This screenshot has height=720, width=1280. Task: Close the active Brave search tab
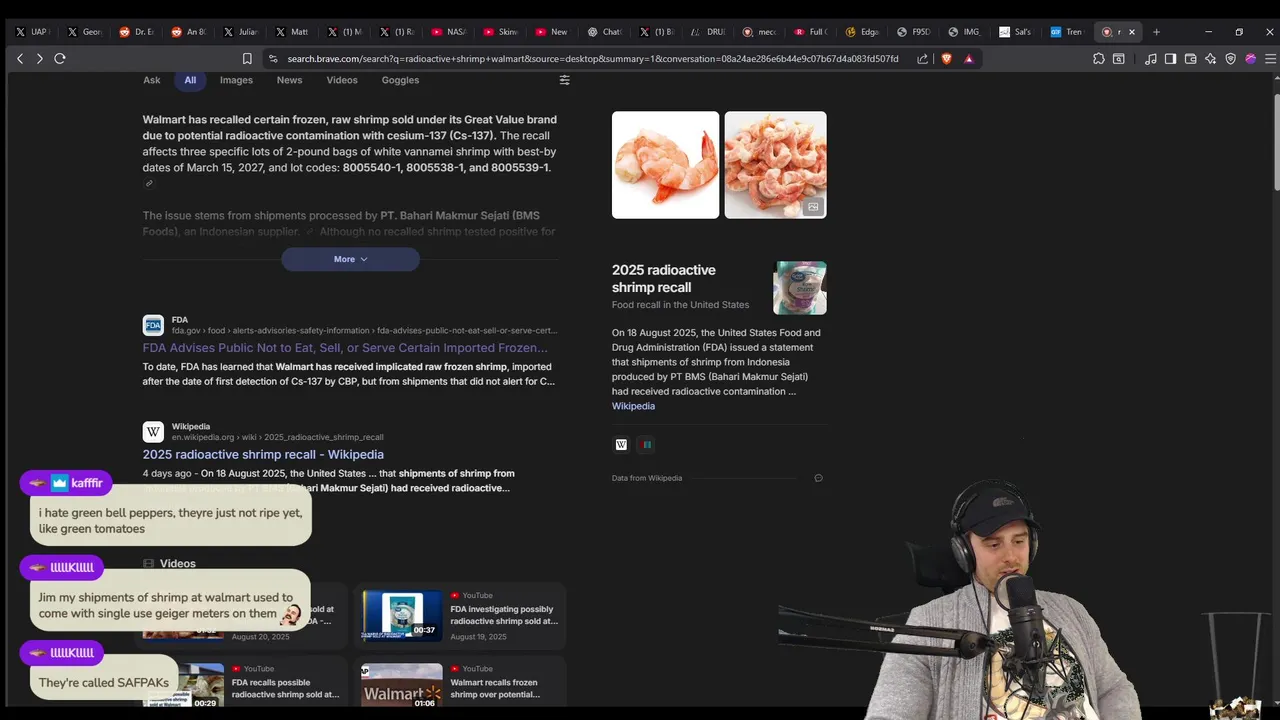pyautogui.click(x=1134, y=32)
